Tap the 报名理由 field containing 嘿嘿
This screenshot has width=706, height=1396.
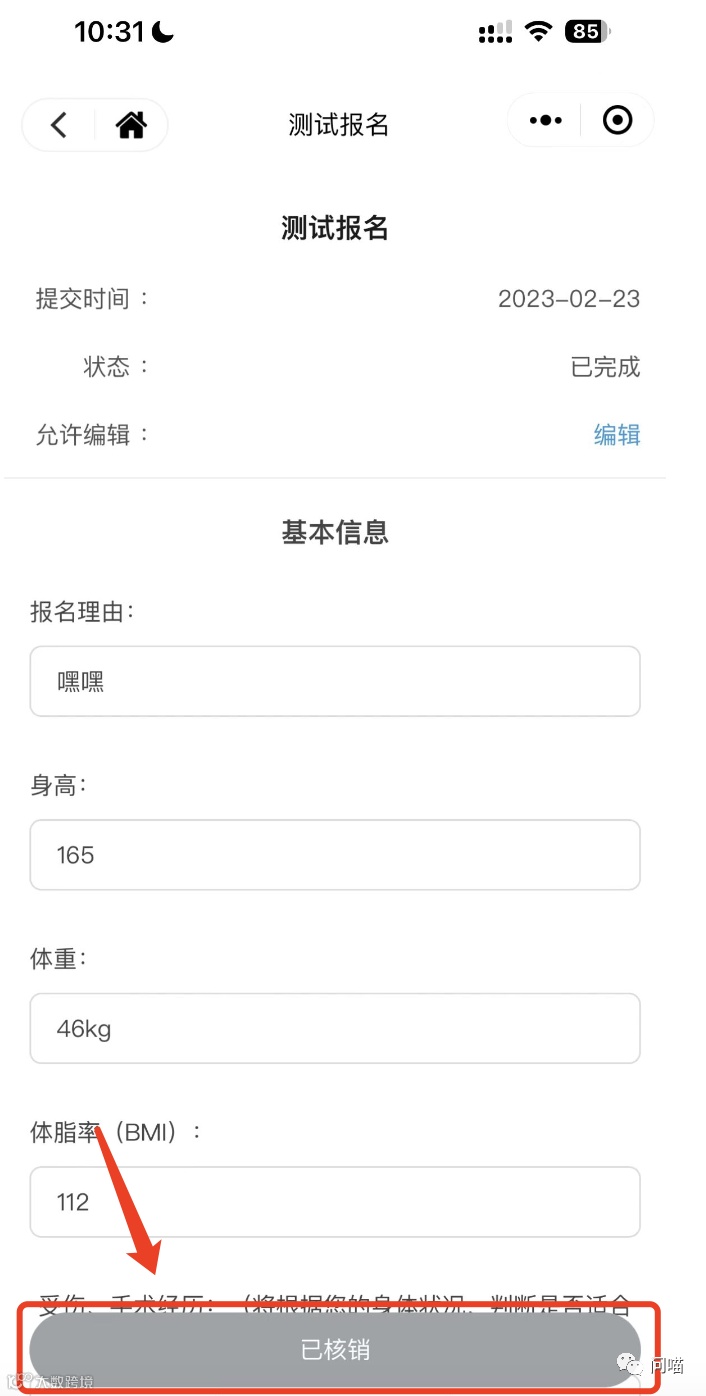[335, 681]
